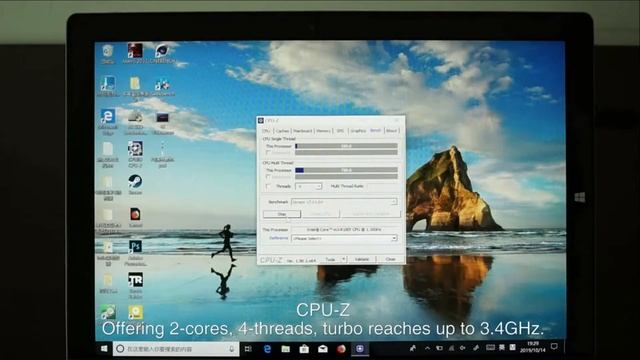The width and height of the screenshot is (640, 360).
Task: Enable the Threads checkbox
Action: (x=268, y=186)
